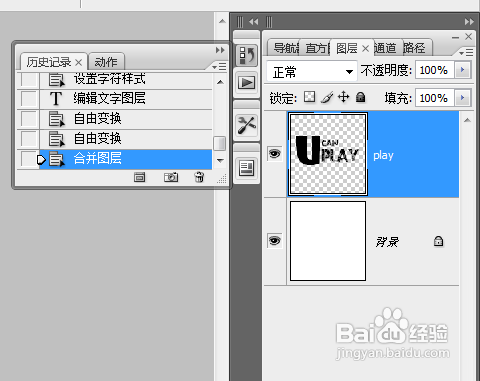Click the history list scrollbar thumb
The image size is (480, 381).
[219, 143]
